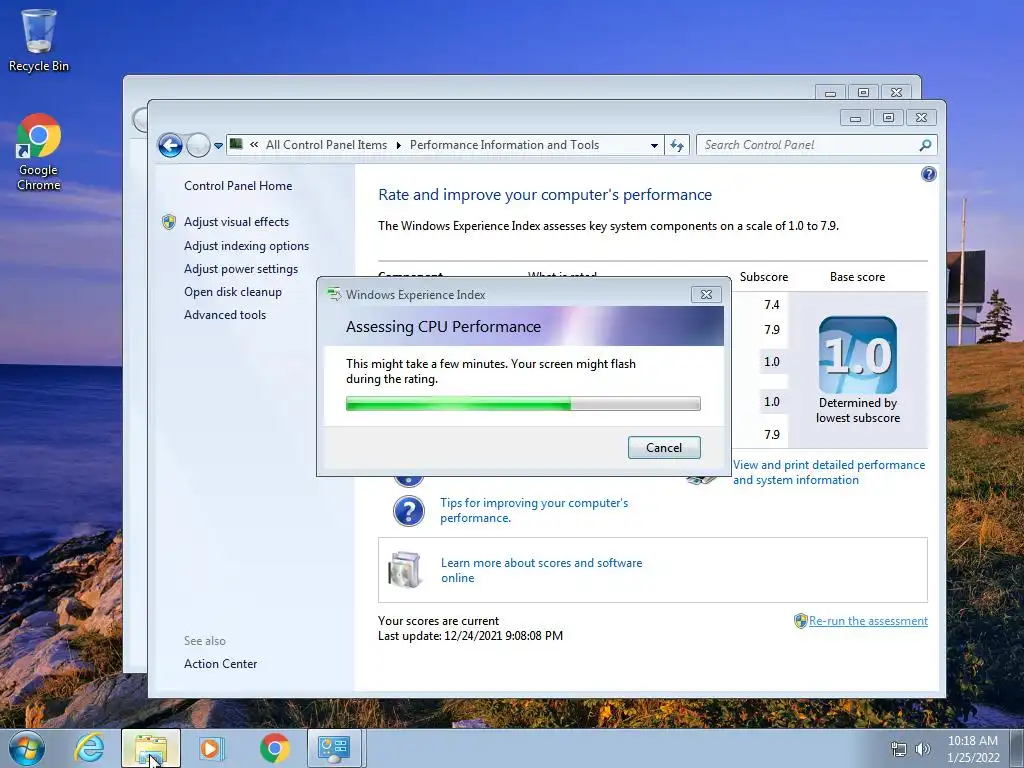Expand the double-chevron breadcrumb overflow

[x=254, y=145]
